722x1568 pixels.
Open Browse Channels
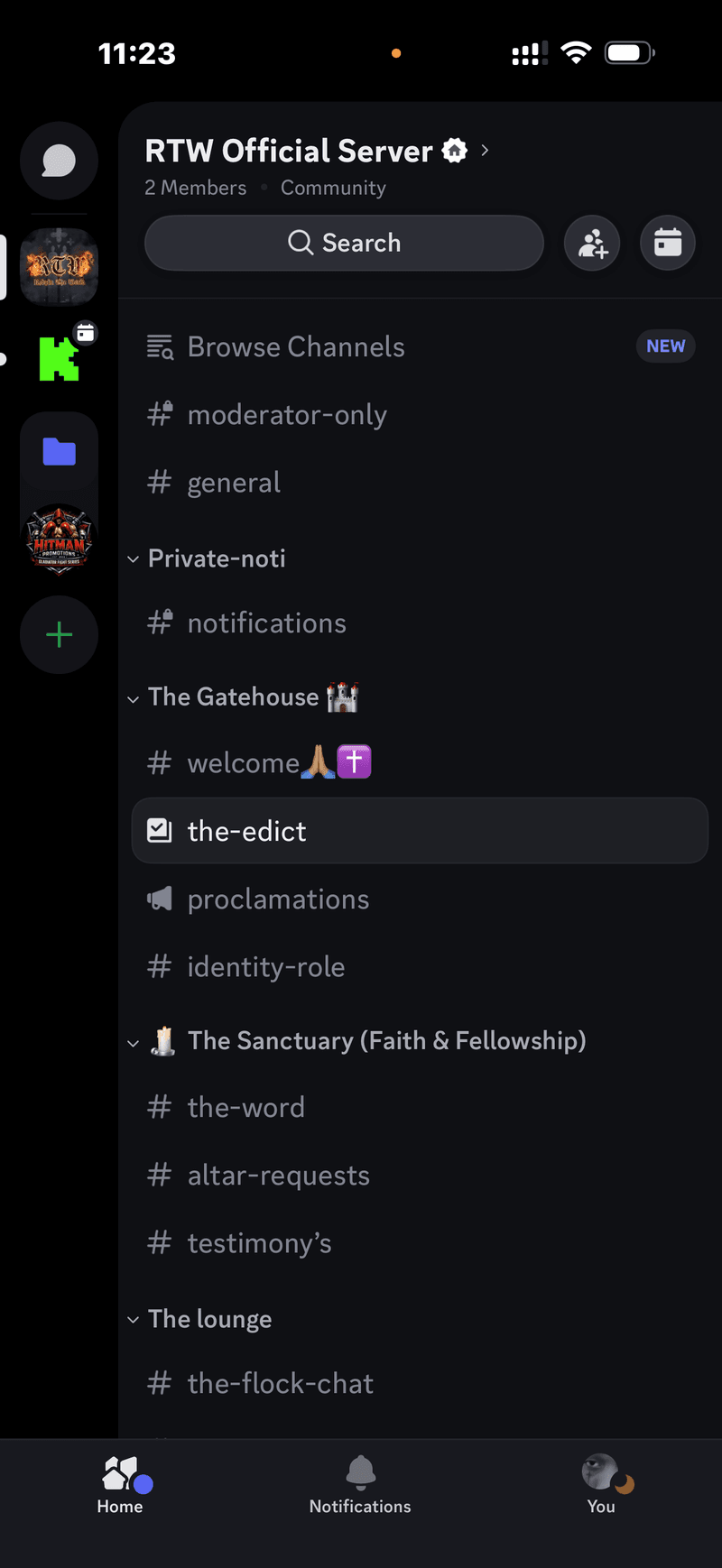(296, 347)
